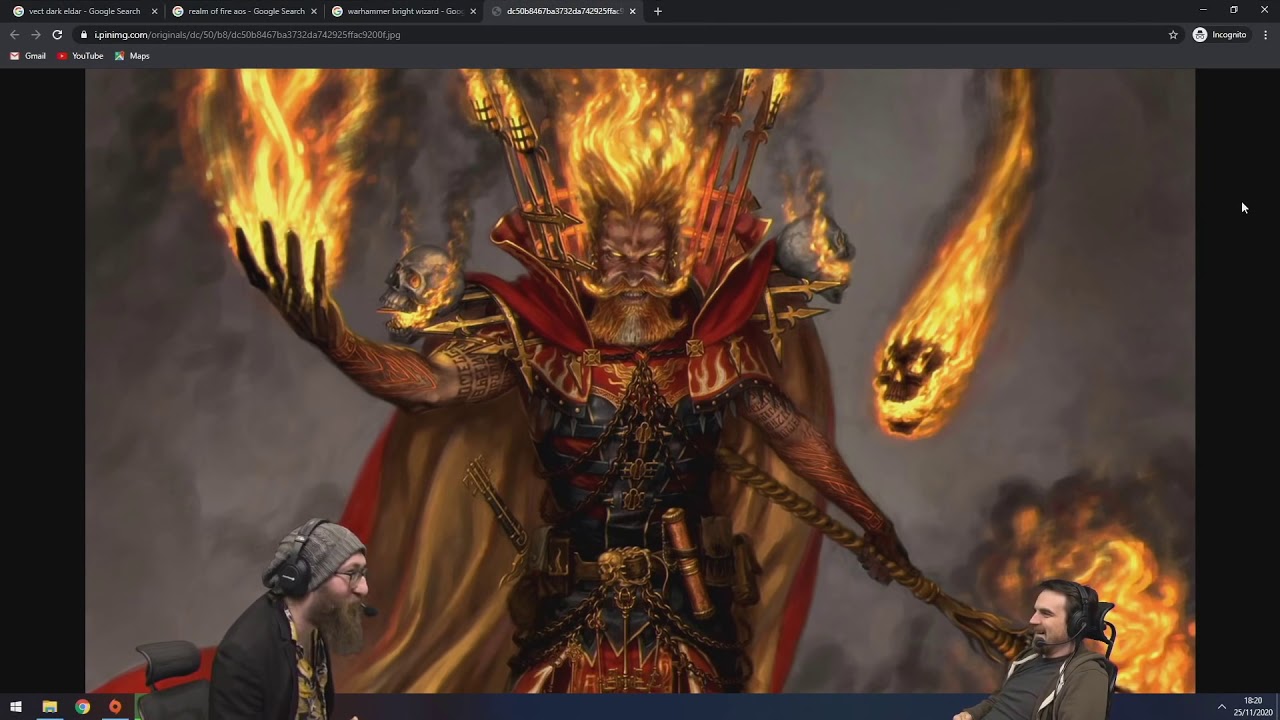
Task: Close the 'warhammer bright wizard' tab
Action: (x=473, y=11)
